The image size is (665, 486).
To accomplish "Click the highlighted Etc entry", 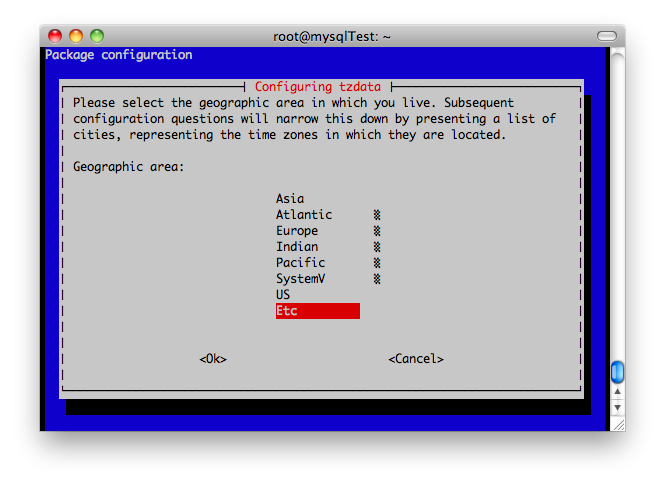I will 318,311.
